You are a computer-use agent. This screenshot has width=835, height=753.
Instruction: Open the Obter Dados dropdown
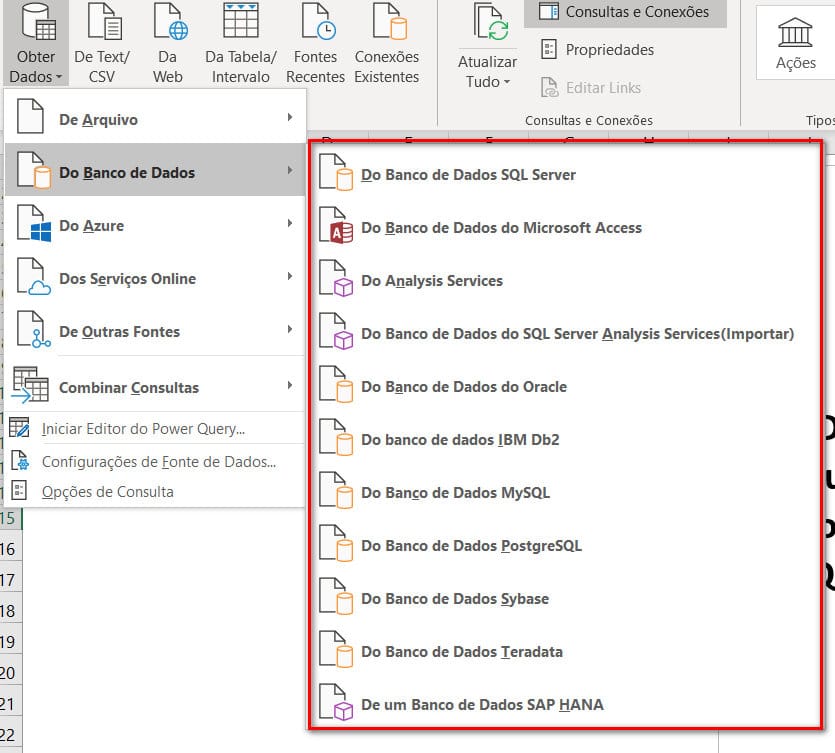36,44
